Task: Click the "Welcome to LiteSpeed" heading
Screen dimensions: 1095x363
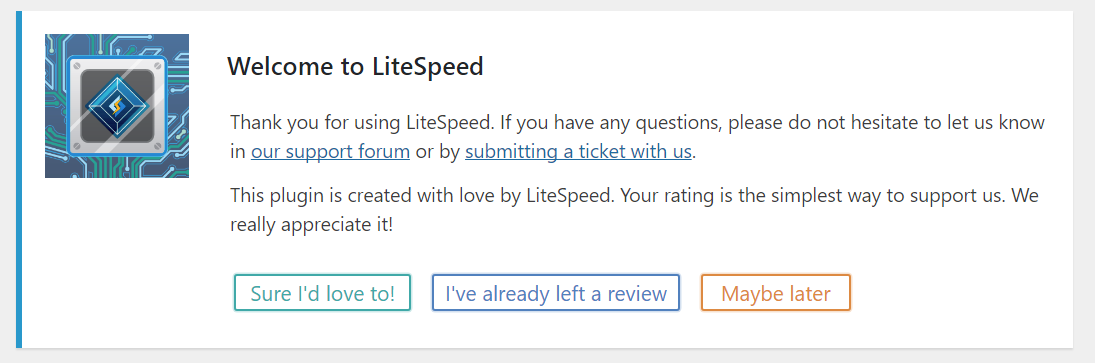Action: [x=355, y=67]
